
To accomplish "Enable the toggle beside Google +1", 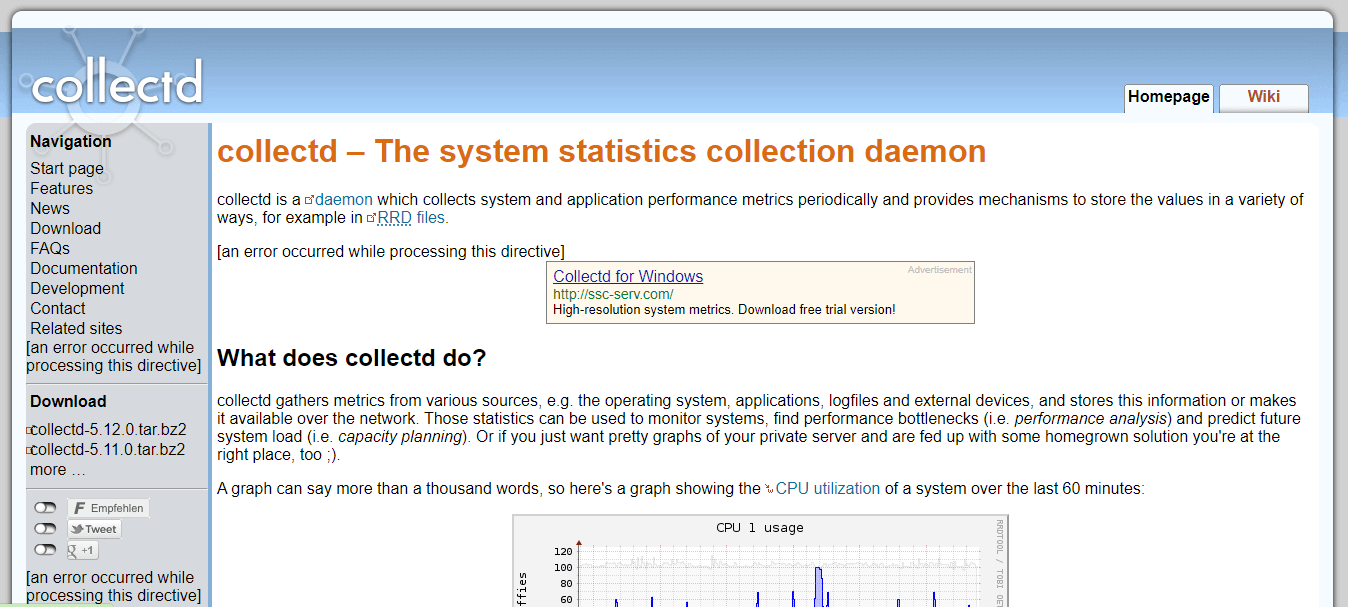I will click(45, 550).
